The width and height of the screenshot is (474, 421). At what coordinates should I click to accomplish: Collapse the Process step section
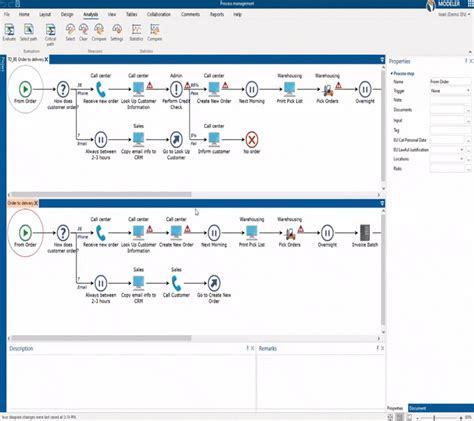tap(392, 73)
